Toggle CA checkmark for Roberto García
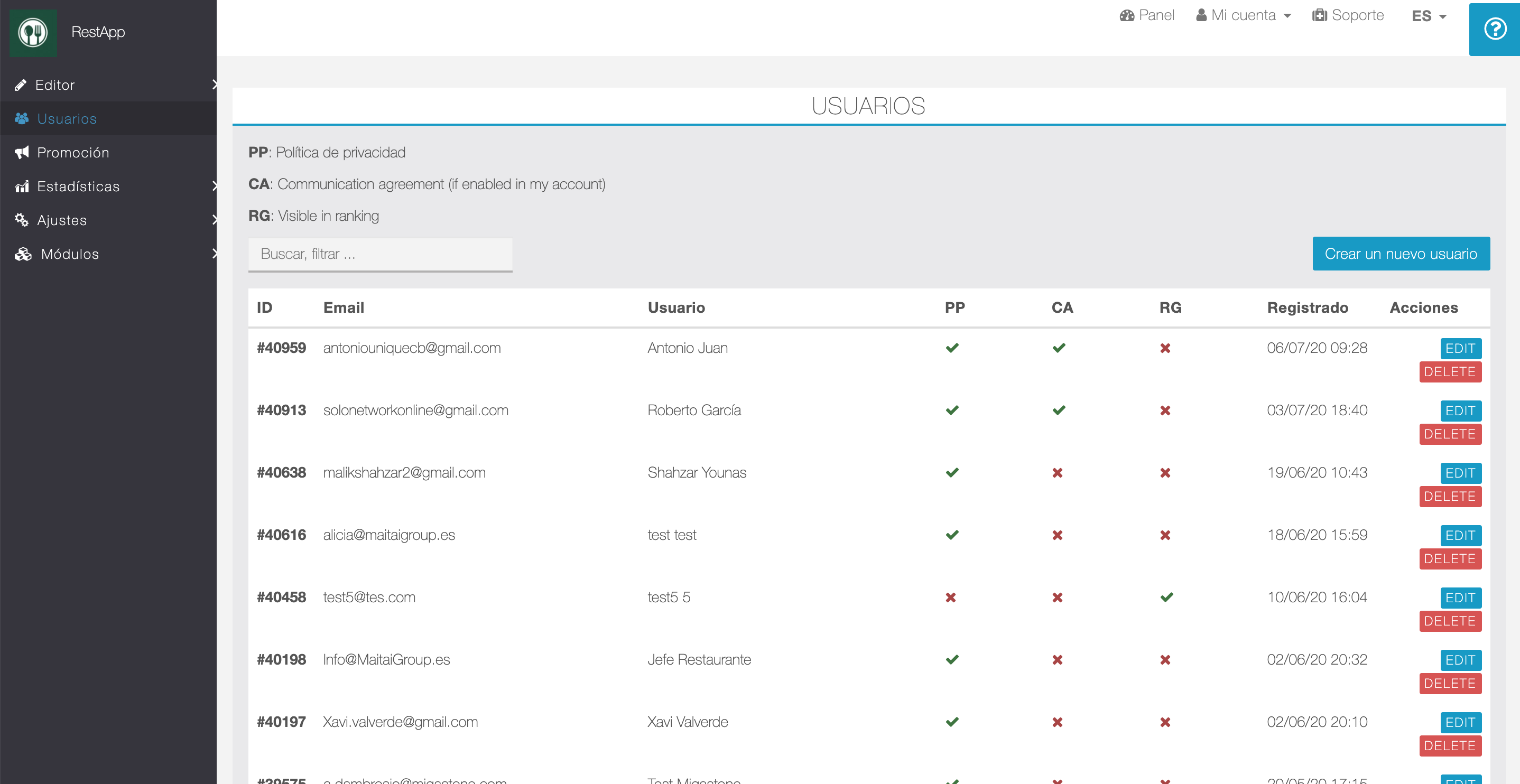Viewport: 1520px width, 784px height. tap(1059, 410)
